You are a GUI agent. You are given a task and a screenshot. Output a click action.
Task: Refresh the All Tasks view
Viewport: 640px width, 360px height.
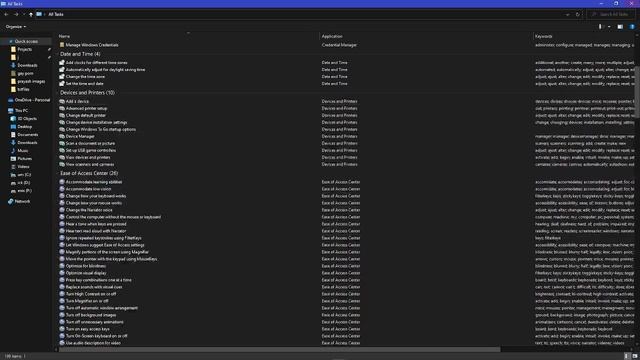click(578, 14)
